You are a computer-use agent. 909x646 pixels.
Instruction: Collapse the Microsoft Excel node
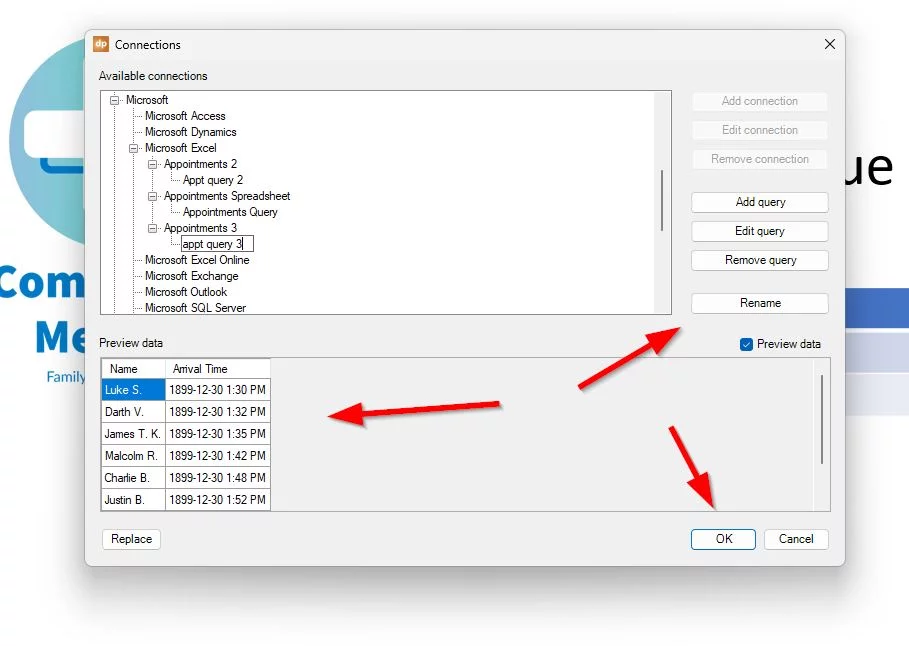coord(134,148)
